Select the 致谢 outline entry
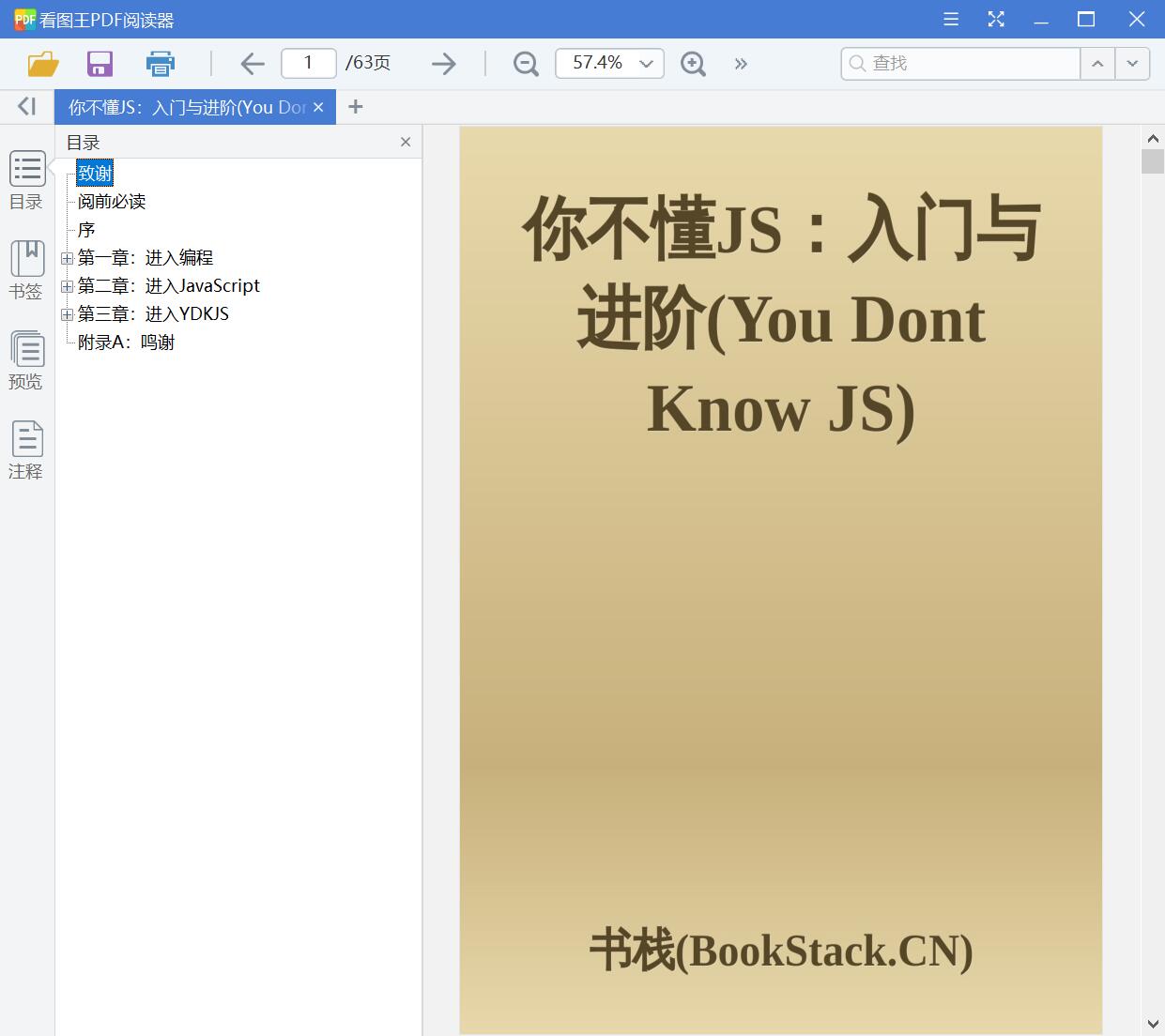1165x1036 pixels. [x=95, y=173]
